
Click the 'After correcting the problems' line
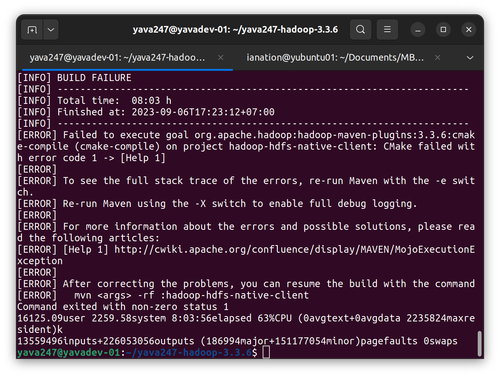246,284
